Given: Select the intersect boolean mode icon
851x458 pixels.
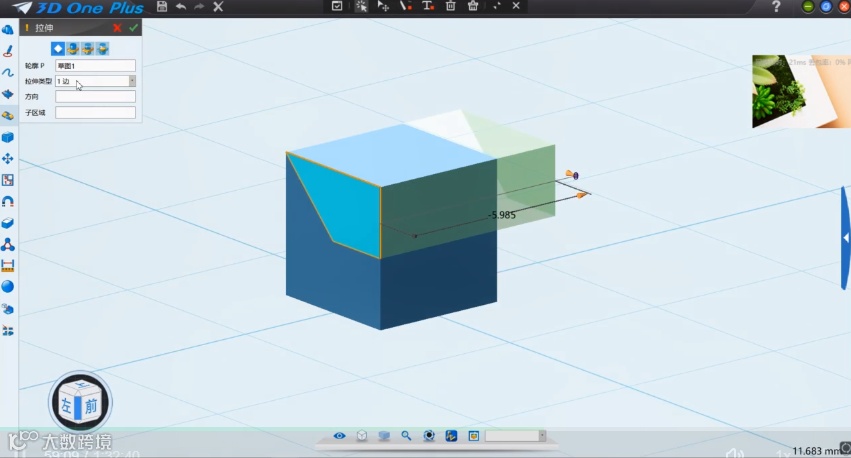Looking at the screenshot, I should pos(102,49).
